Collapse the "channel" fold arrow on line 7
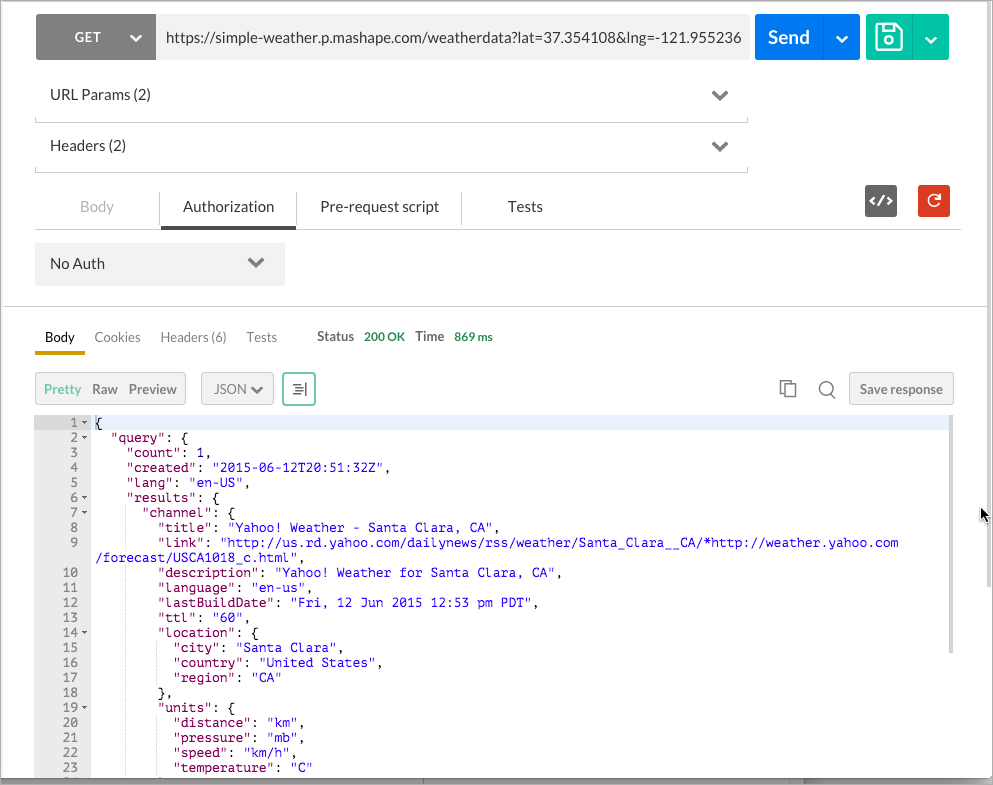The image size is (993, 785). click(x=84, y=513)
